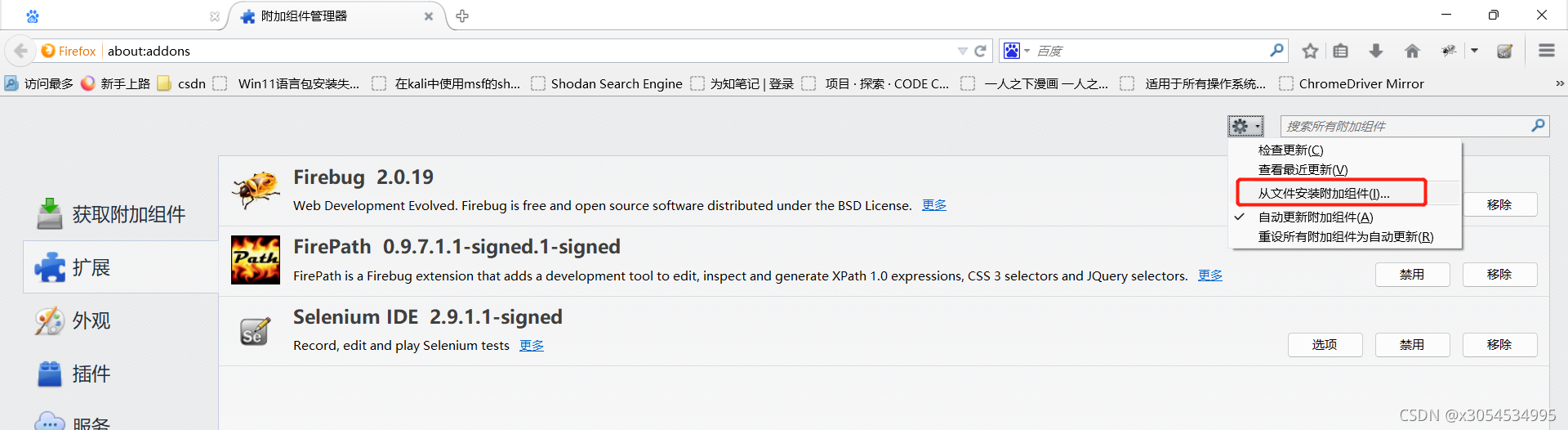Screen dimensions: 1568x430
Task: Open the Win11语言包安装失... bookmark
Action: 286,83
